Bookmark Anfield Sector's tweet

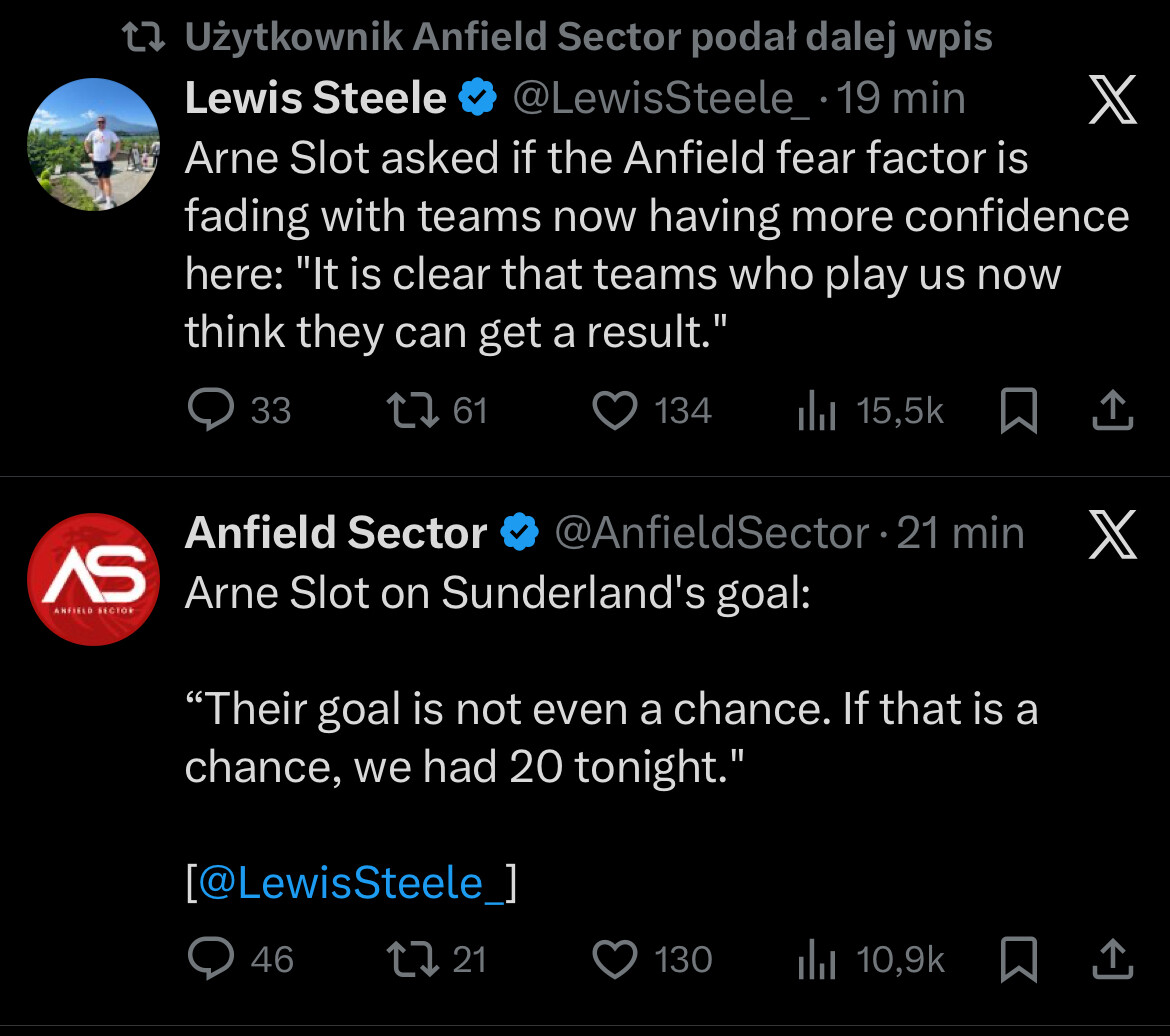[1019, 960]
